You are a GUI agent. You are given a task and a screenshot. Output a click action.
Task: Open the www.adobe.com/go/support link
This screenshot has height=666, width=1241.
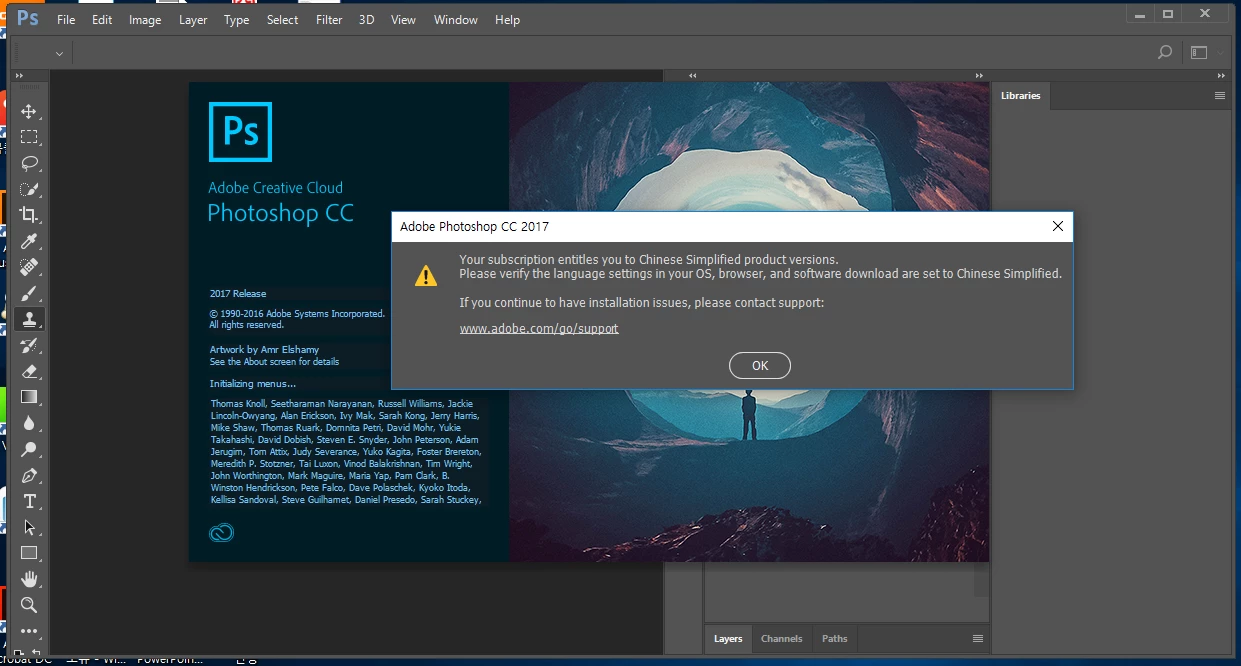[539, 328]
